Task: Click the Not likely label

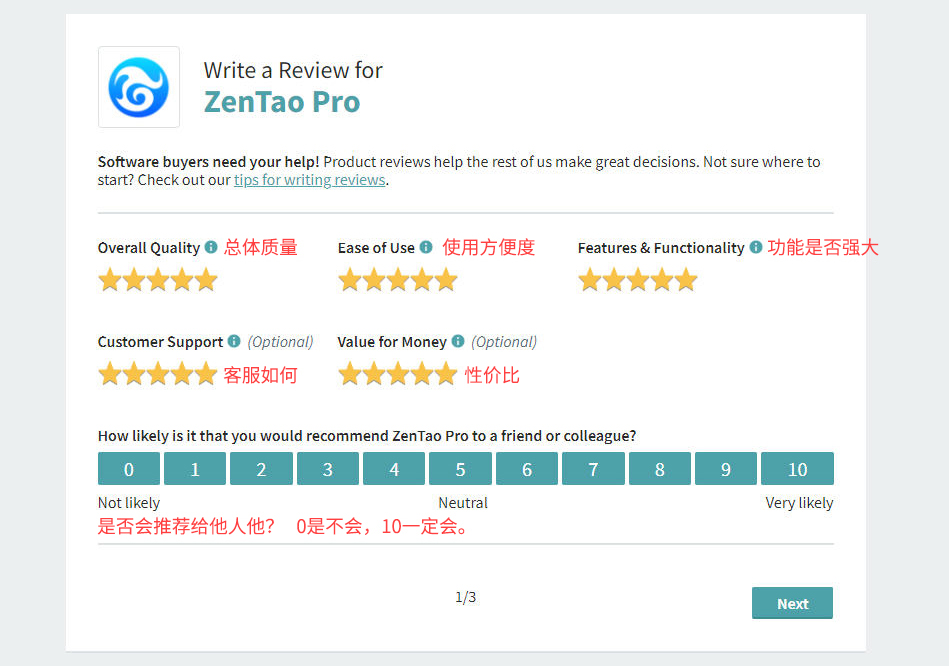Action: [129, 503]
